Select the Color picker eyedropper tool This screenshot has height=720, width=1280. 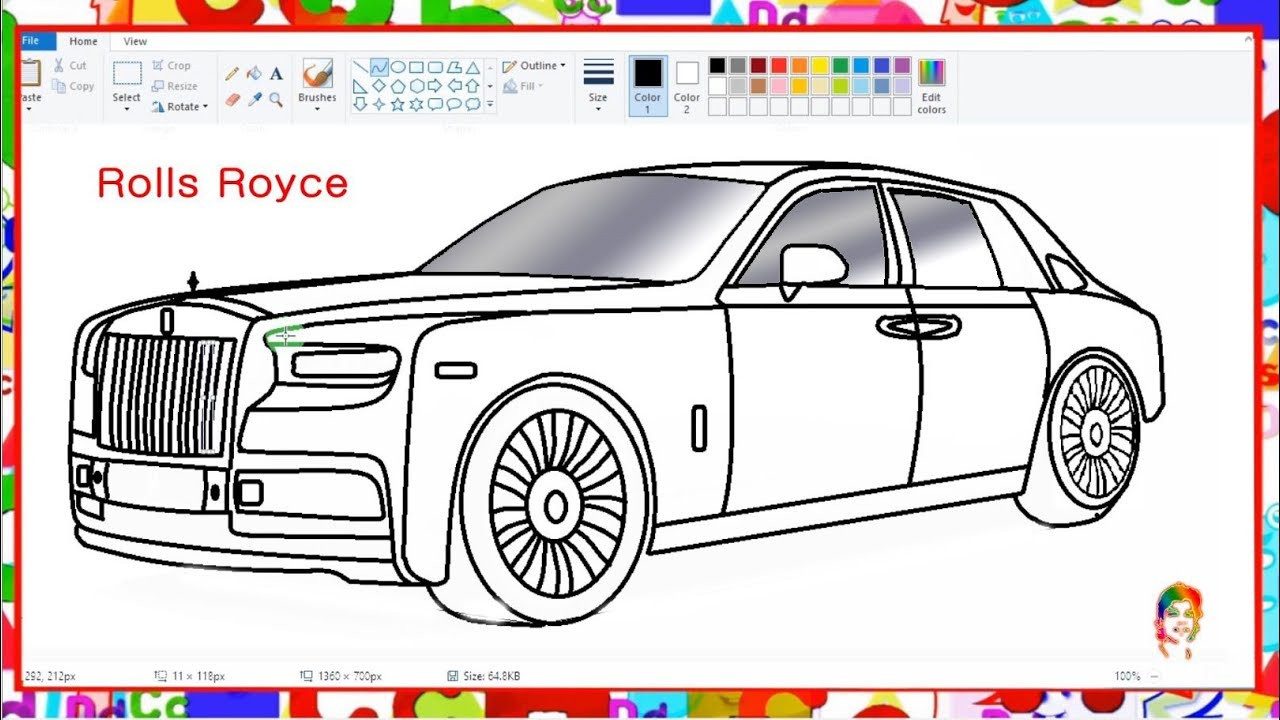(254, 100)
